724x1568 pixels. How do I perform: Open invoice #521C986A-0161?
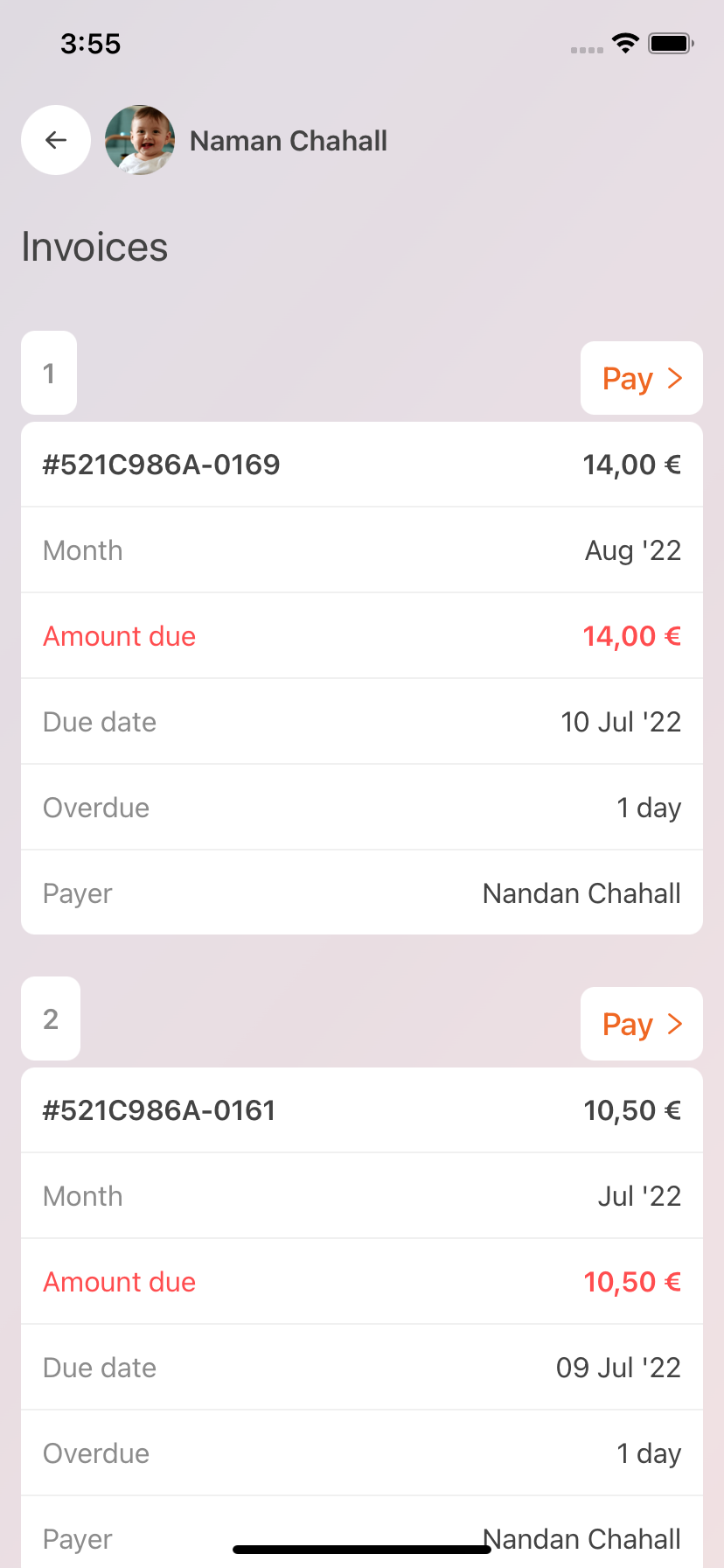[x=362, y=1110]
